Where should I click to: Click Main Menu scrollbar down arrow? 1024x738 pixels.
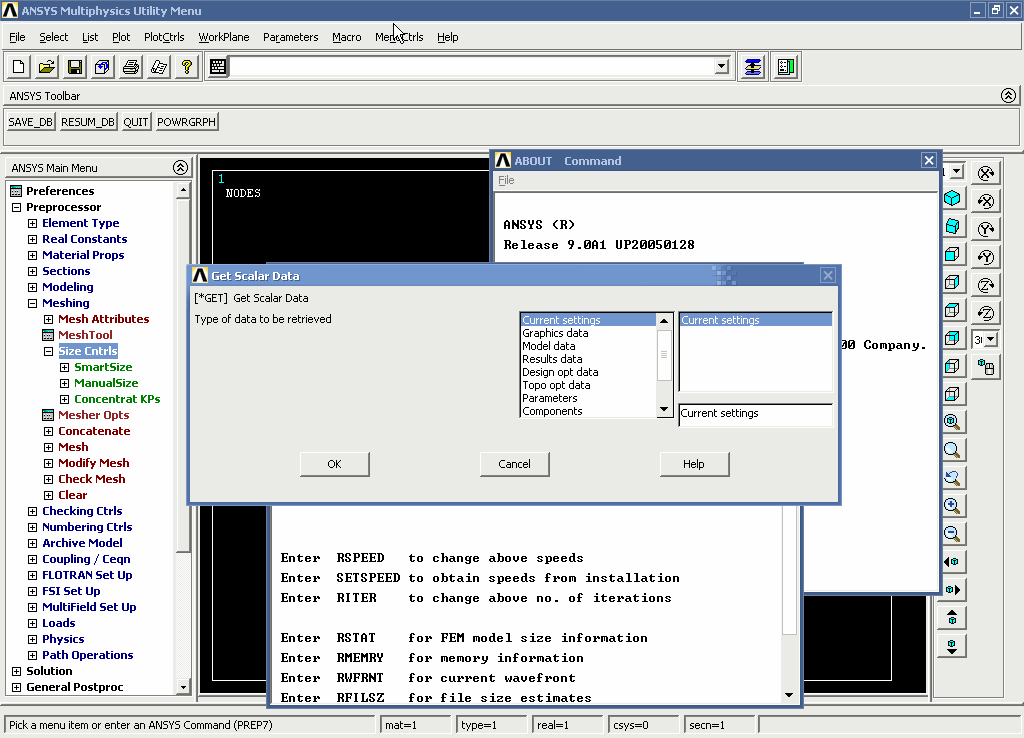pos(183,687)
